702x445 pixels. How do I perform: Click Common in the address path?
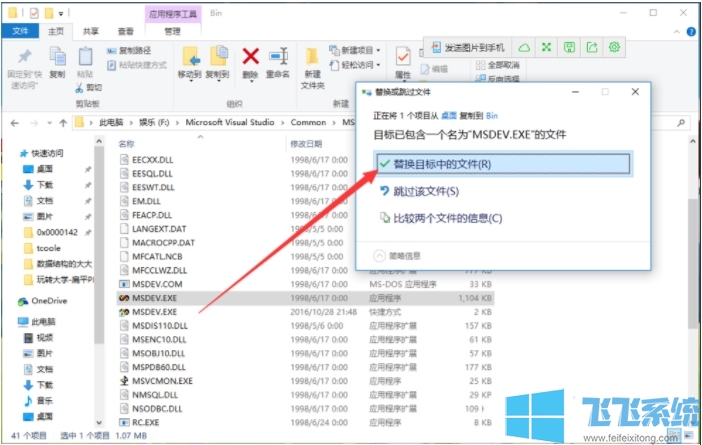308,122
